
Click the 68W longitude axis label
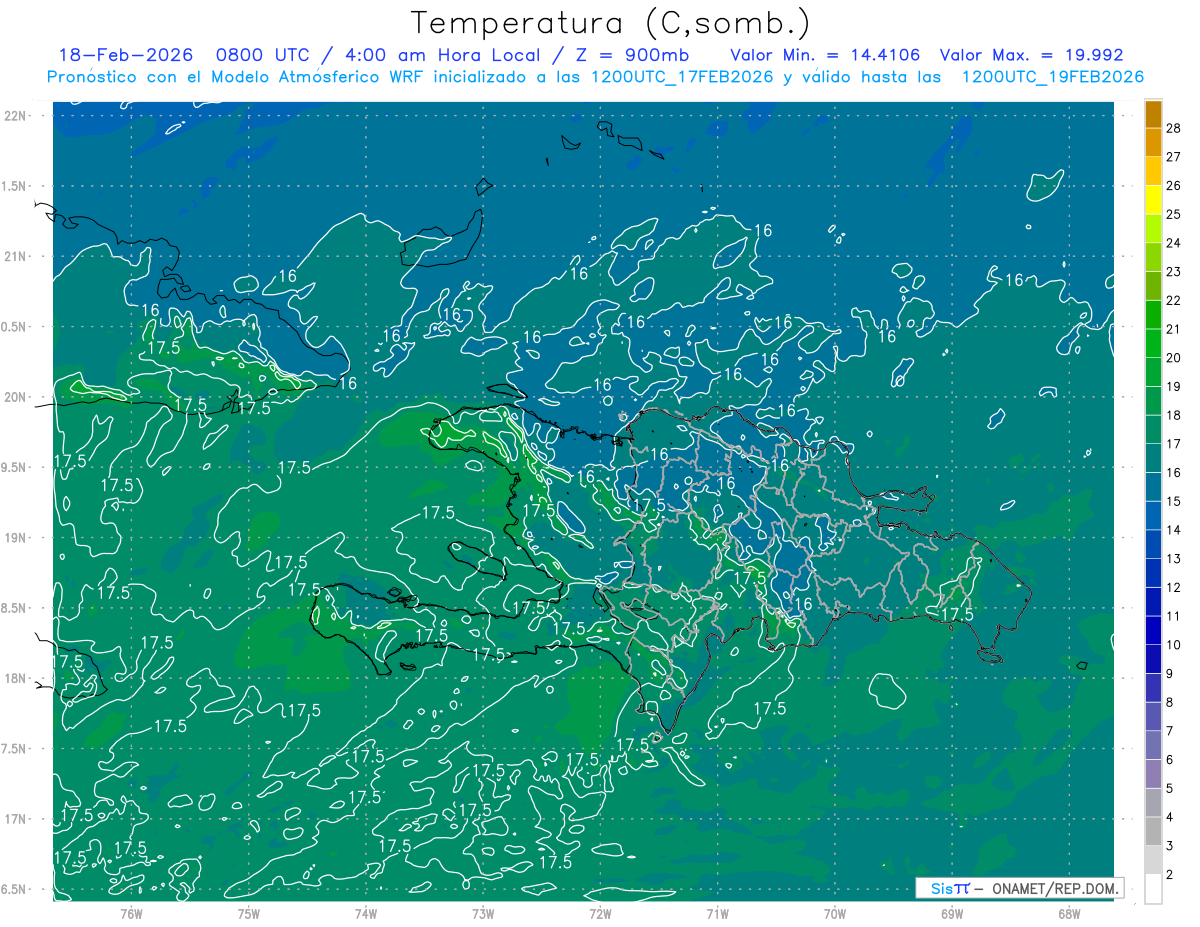tap(1069, 913)
